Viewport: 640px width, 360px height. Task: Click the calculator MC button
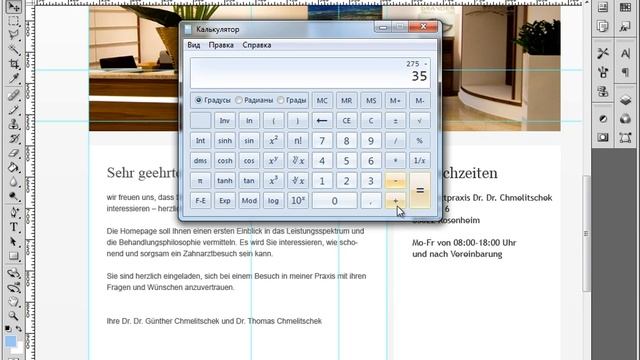coord(322,100)
